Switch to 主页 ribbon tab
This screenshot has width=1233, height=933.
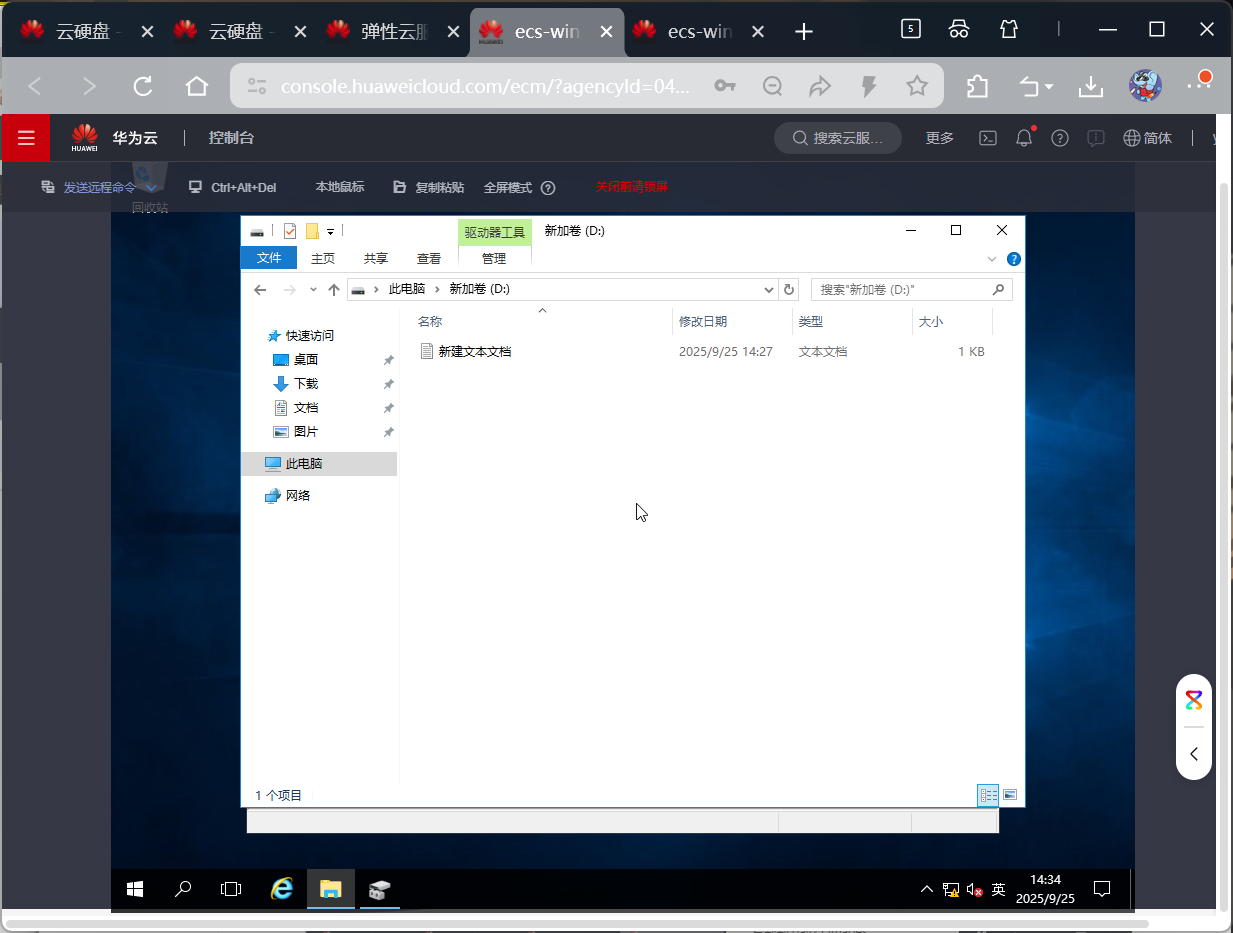tap(323, 258)
